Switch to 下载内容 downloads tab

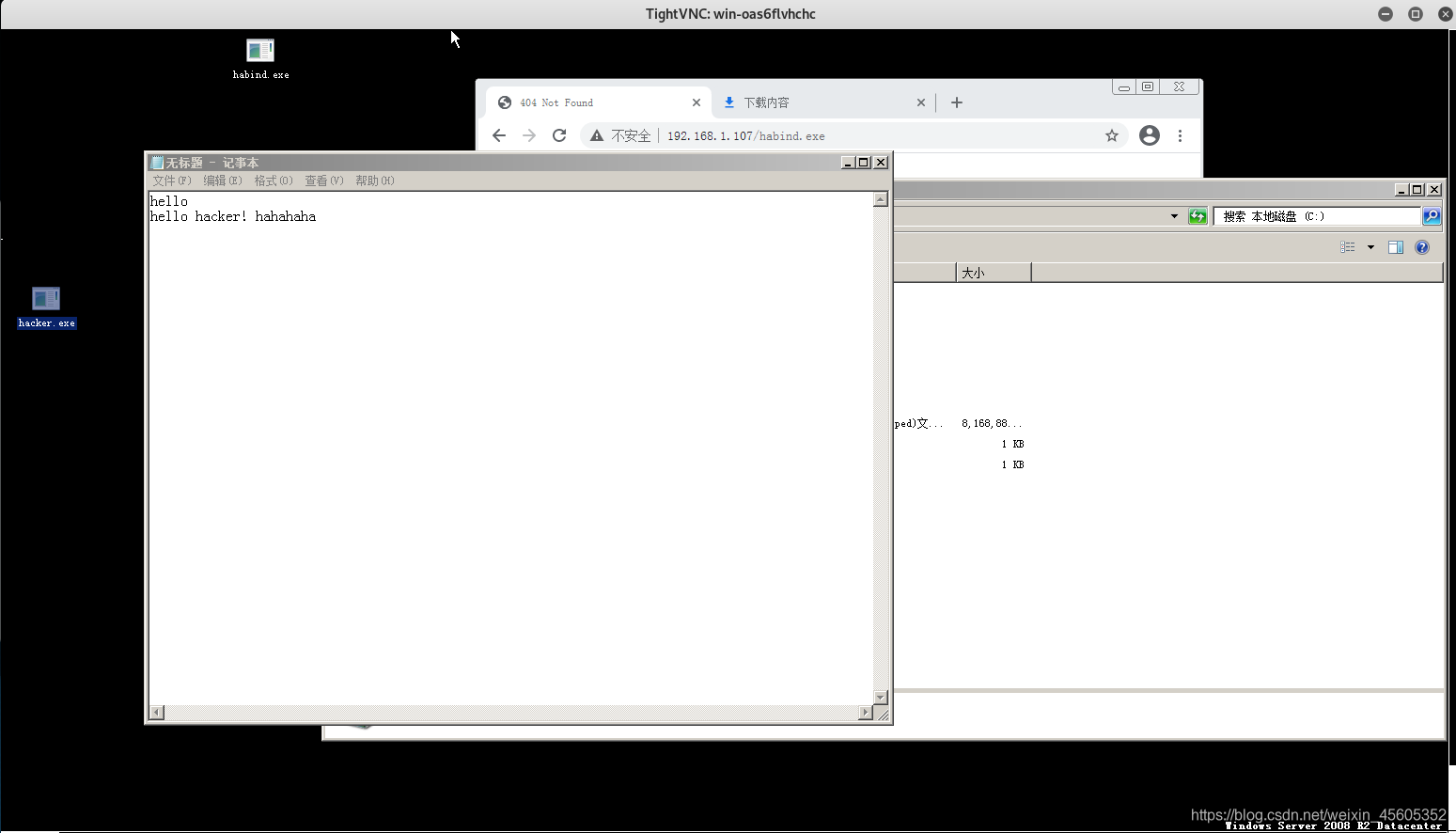(824, 102)
